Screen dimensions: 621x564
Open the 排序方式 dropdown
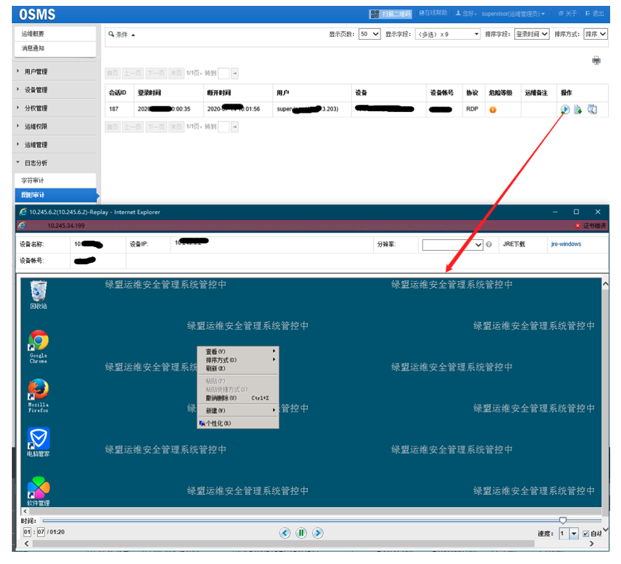click(595, 34)
